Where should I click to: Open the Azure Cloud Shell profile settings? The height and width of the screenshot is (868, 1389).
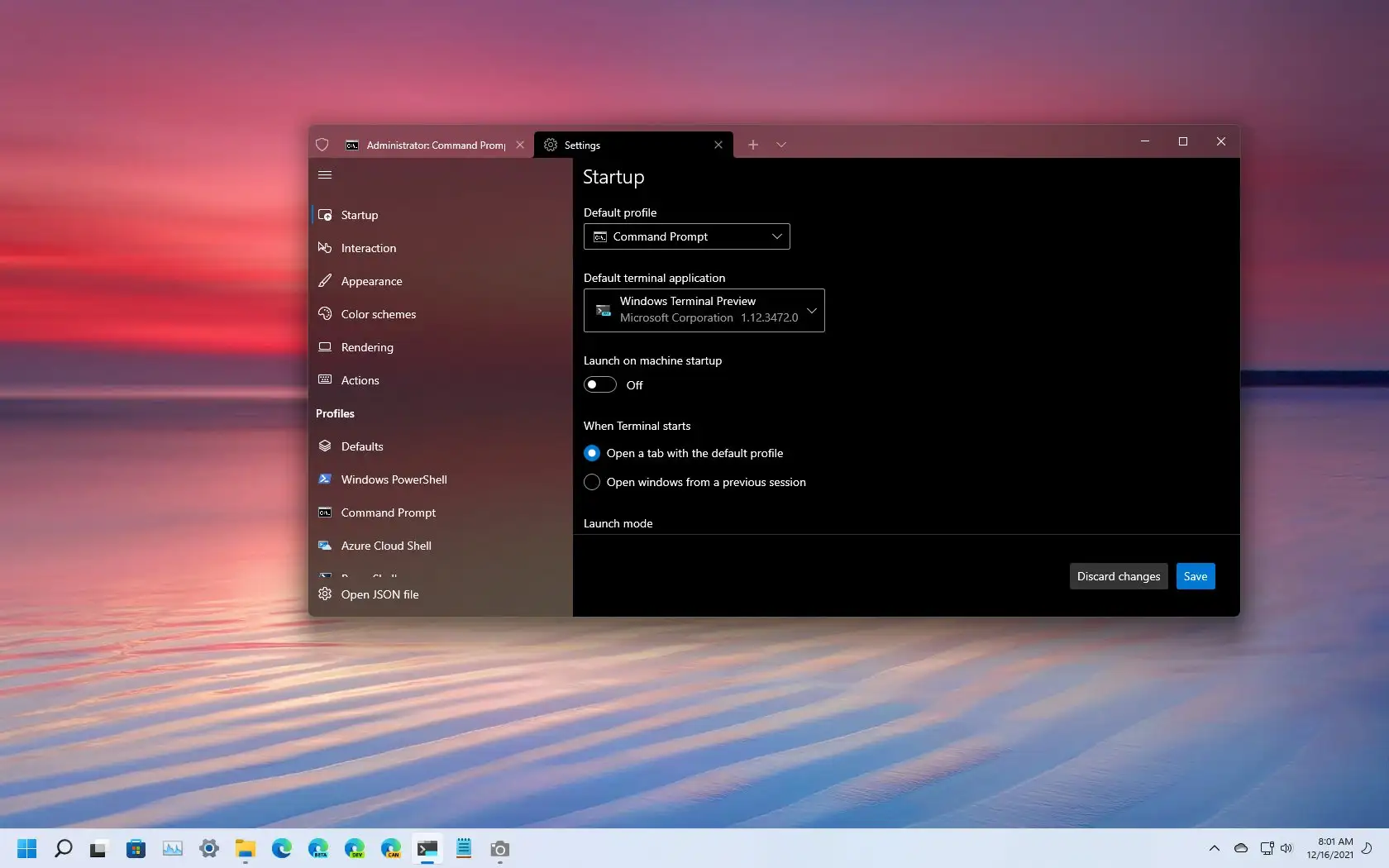440,546
